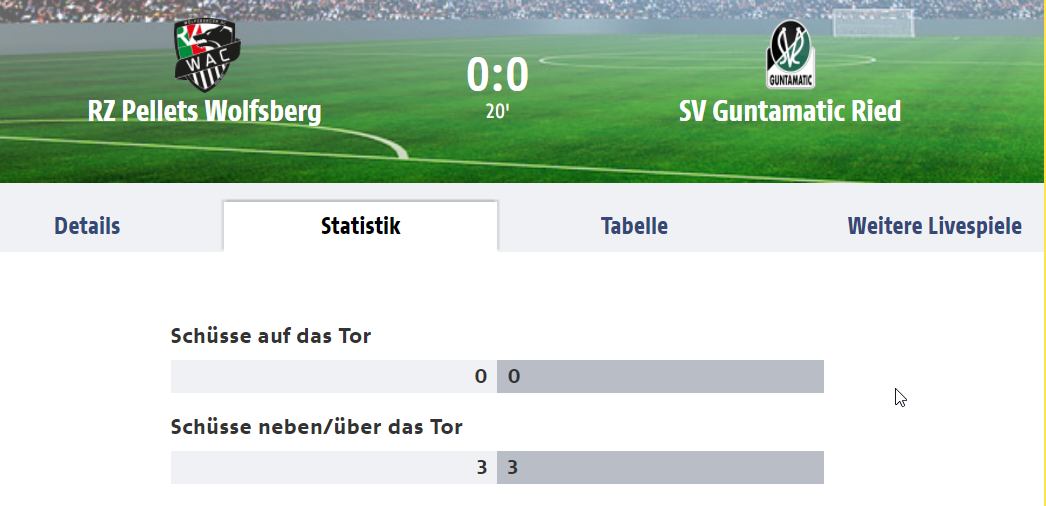
Task: Click Ried's shots-off-target bar showing 3
Action: click(x=660, y=467)
